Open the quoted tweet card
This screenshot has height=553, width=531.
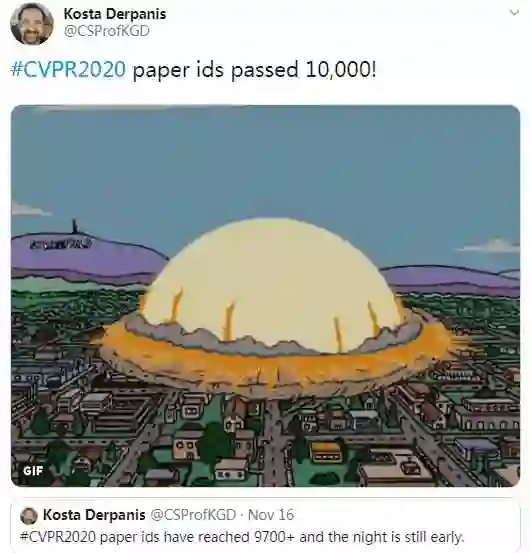point(266,525)
